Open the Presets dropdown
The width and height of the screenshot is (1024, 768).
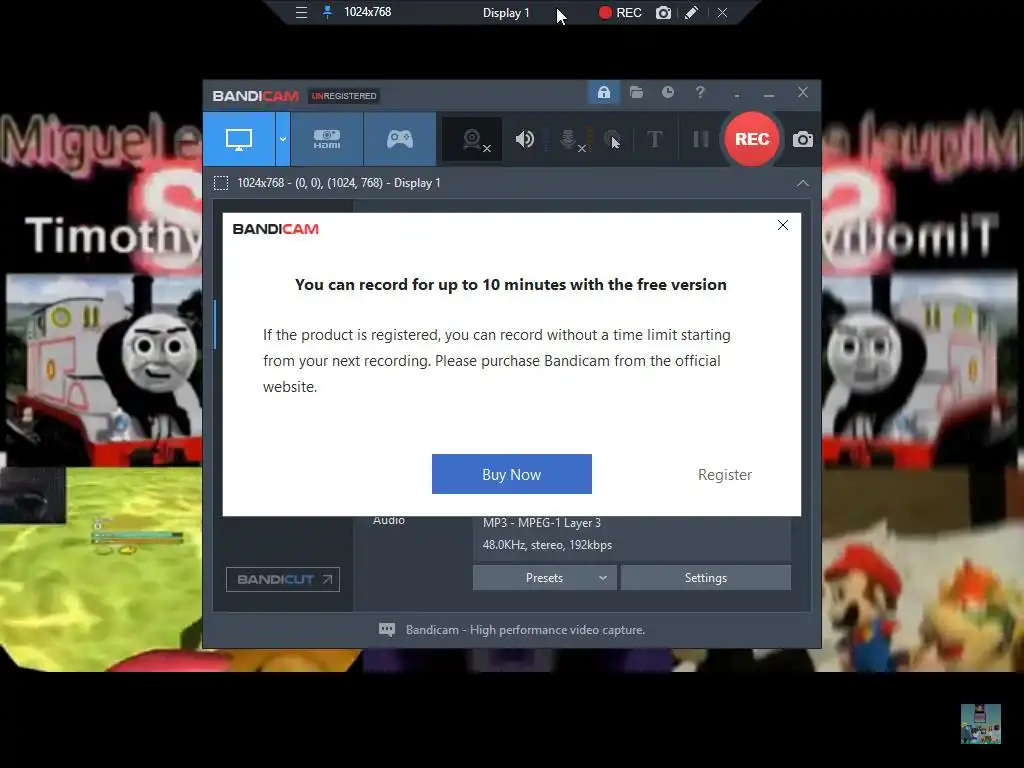click(545, 578)
